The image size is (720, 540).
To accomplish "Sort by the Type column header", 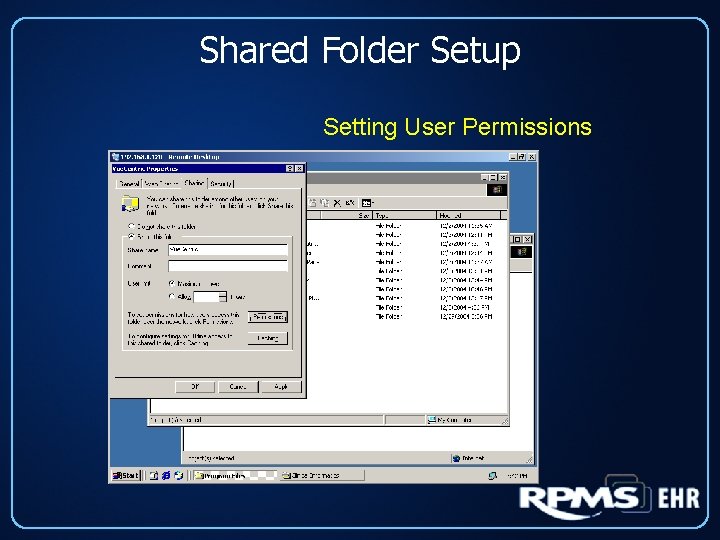I will [x=404, y=215].
